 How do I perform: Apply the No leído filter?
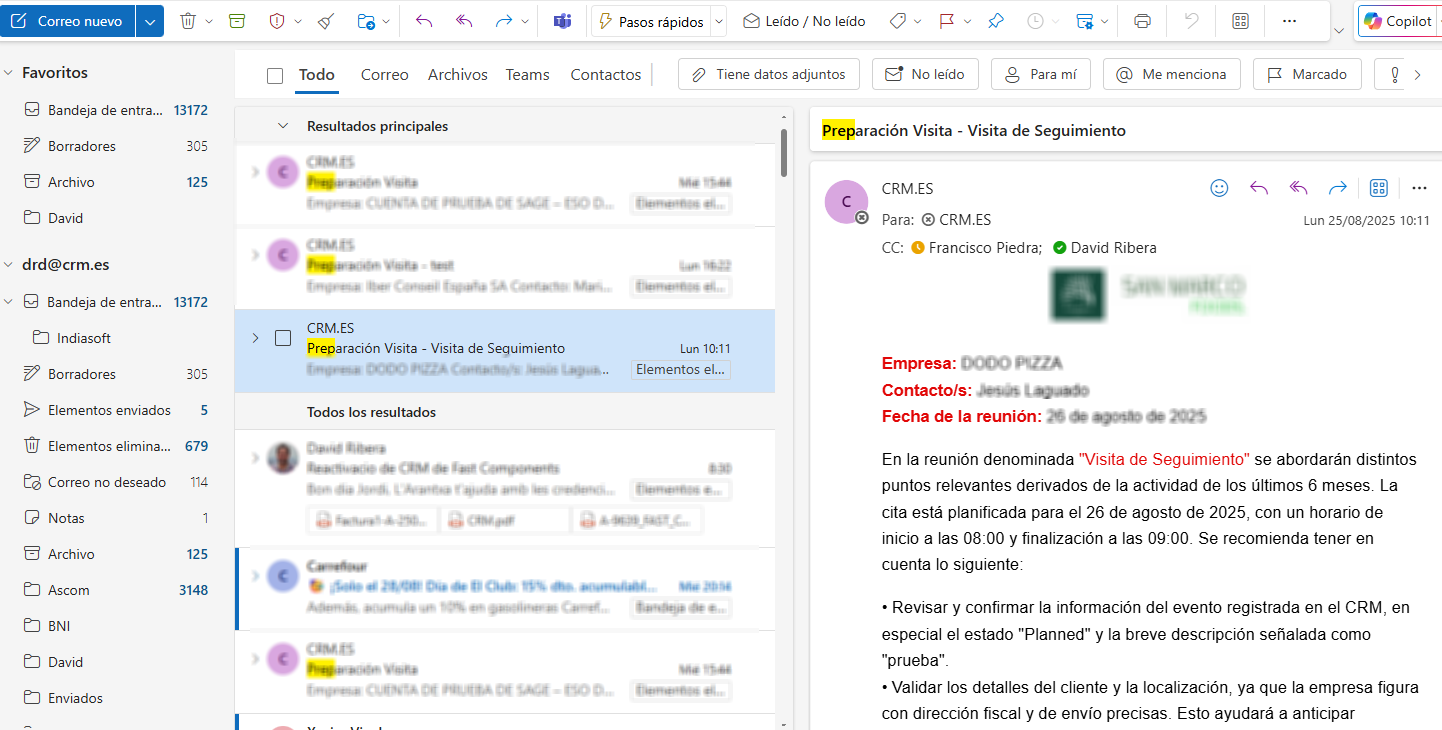click(925, 74)
